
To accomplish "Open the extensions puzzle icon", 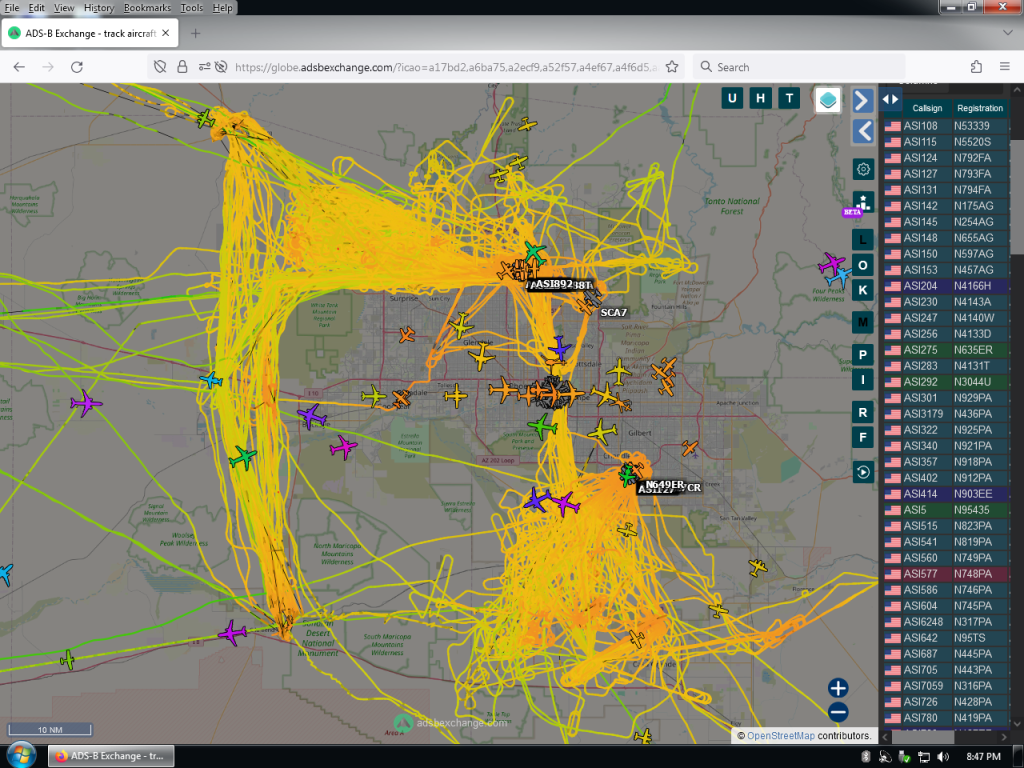I will [x=976, y=67].
